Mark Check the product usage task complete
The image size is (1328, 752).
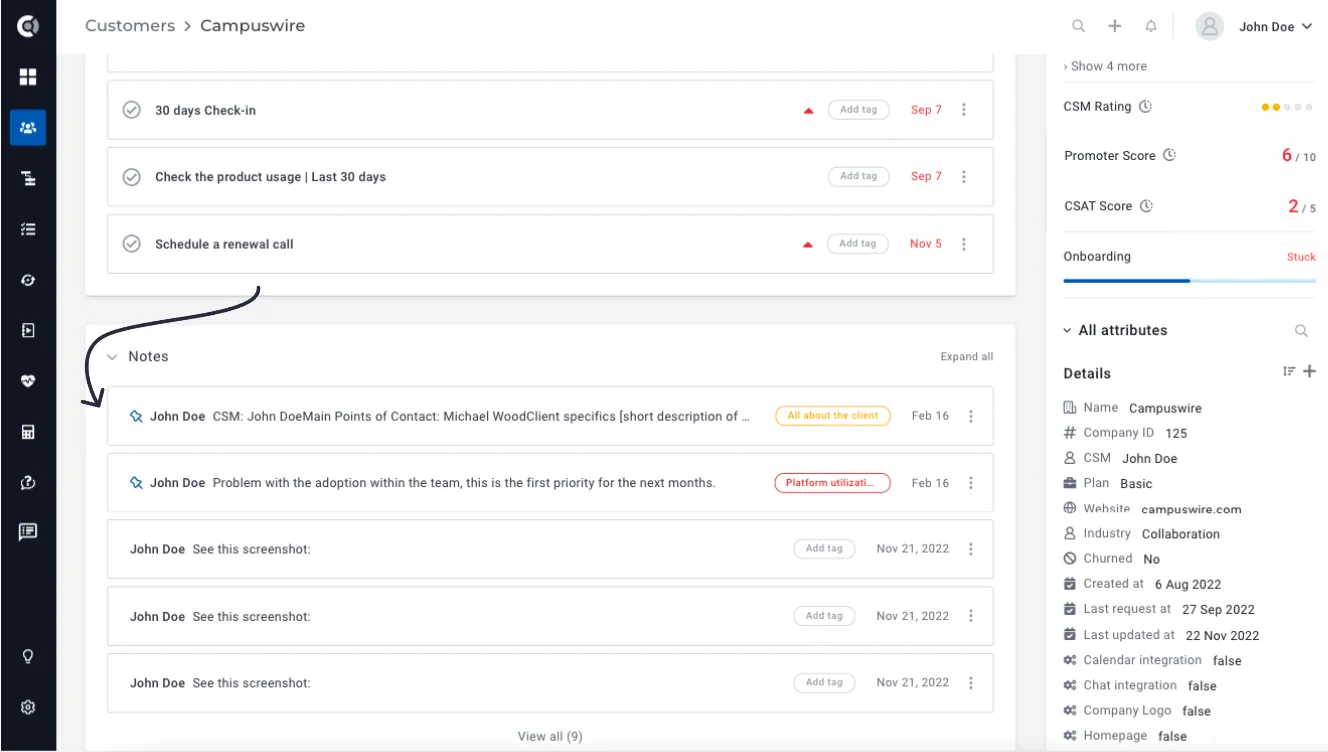pos(131,177)
